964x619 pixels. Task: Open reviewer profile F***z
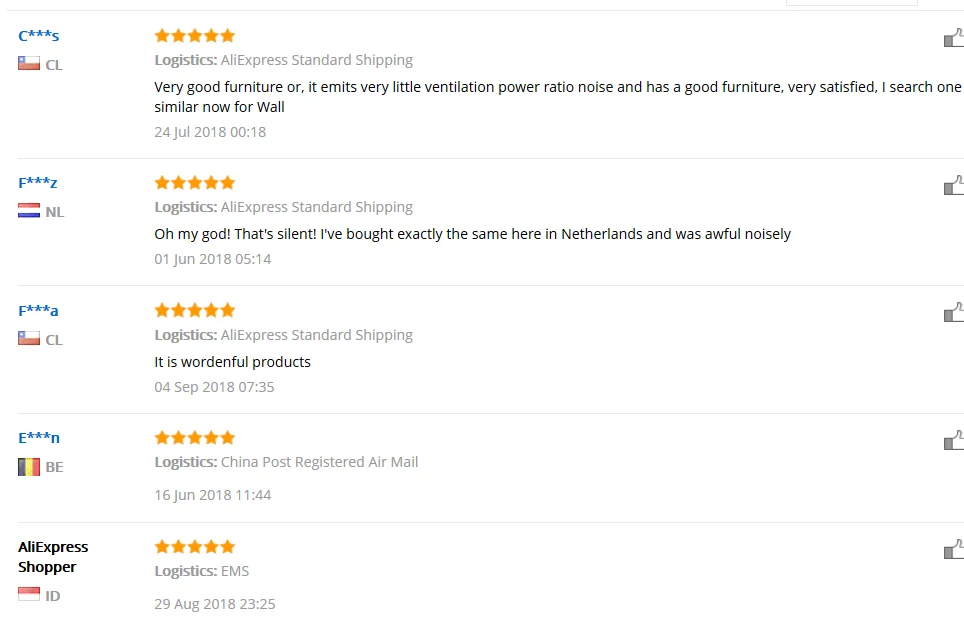click(x=38, y=183)
